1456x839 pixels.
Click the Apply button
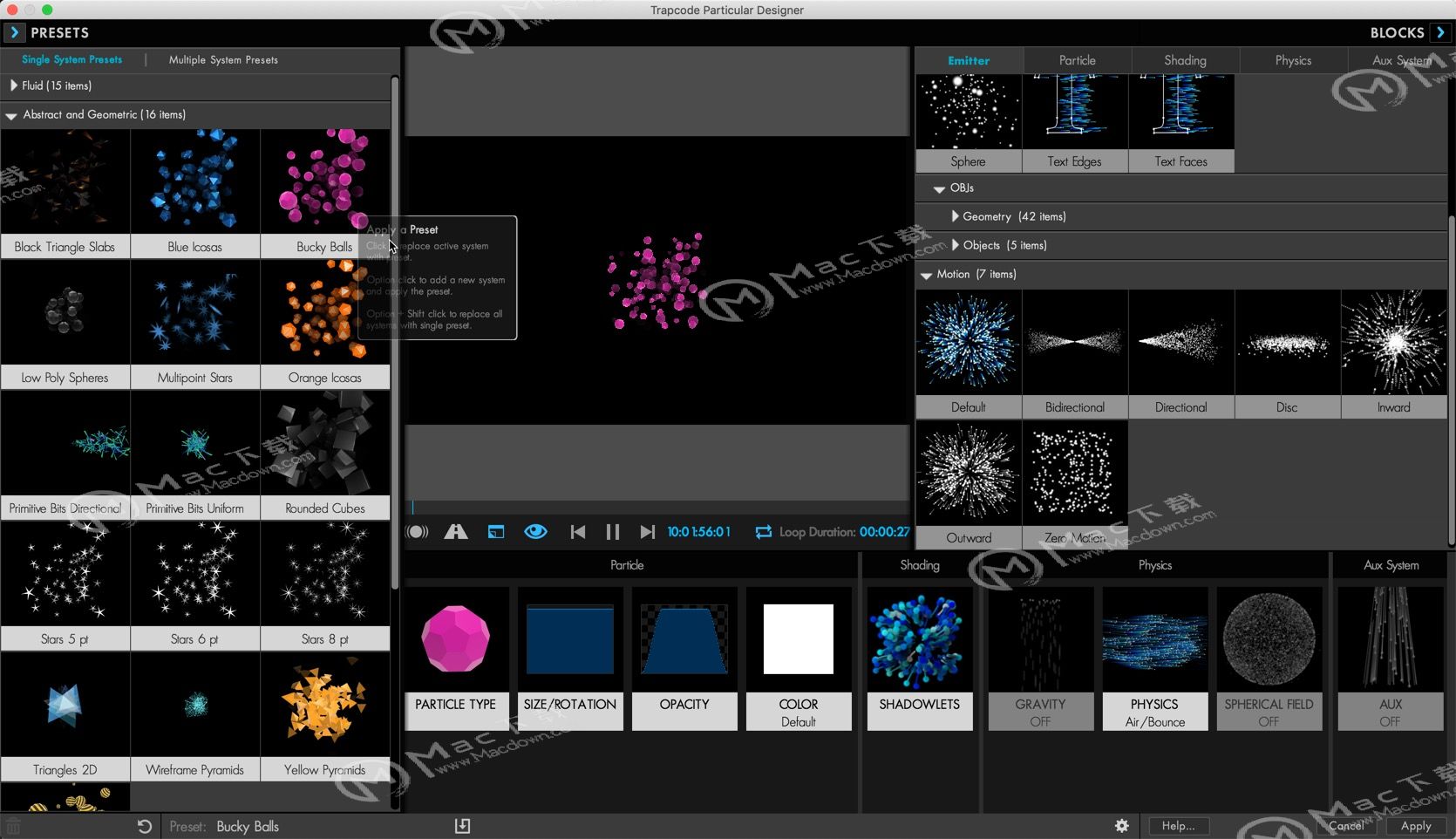tap(1416, 826)
